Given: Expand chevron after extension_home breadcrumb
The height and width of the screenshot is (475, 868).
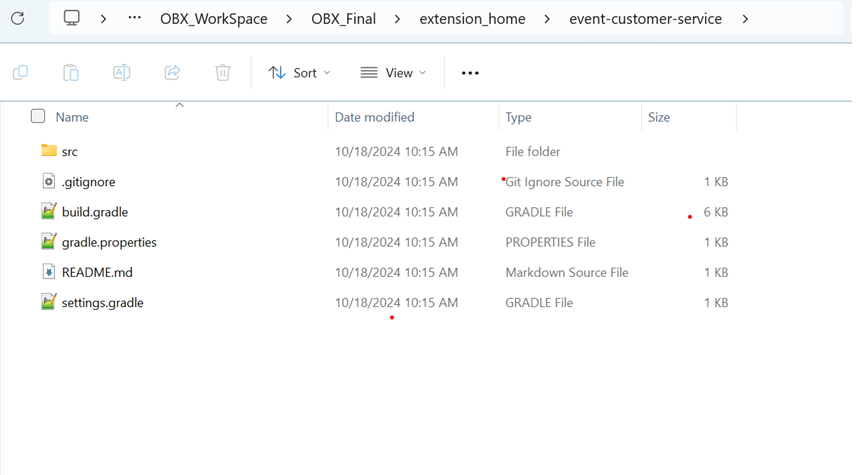Looking at the screenshot, I should pos(547,19).
